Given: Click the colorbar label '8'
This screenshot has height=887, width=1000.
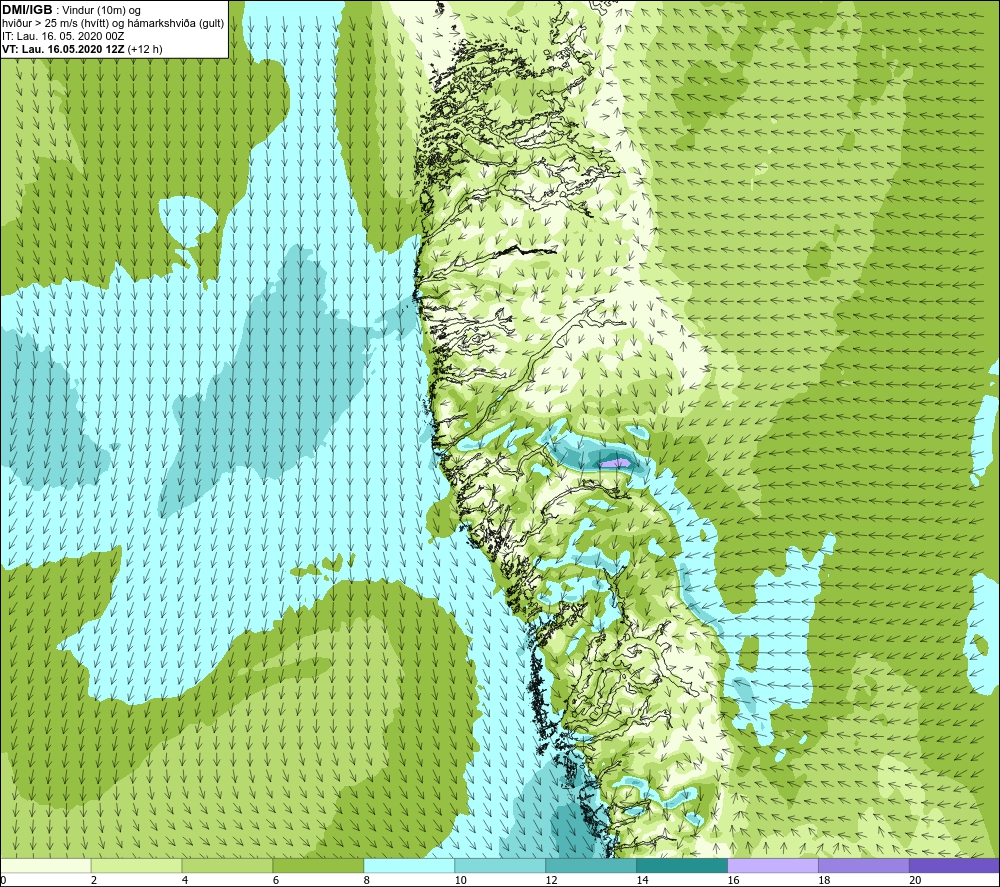Looking at the screenshot, I should 367,881.
